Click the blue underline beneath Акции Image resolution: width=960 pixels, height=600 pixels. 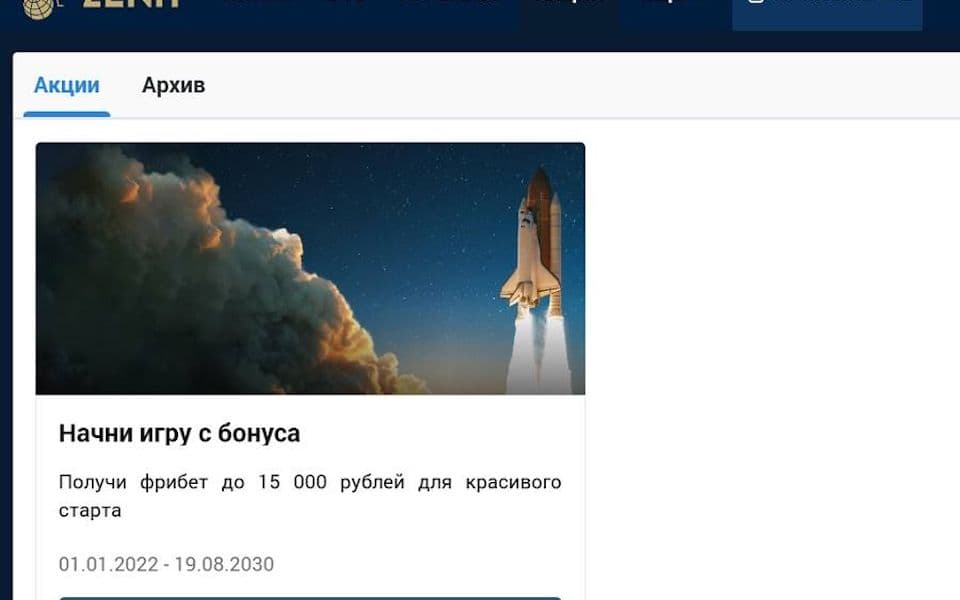click(x=67, y=114)
